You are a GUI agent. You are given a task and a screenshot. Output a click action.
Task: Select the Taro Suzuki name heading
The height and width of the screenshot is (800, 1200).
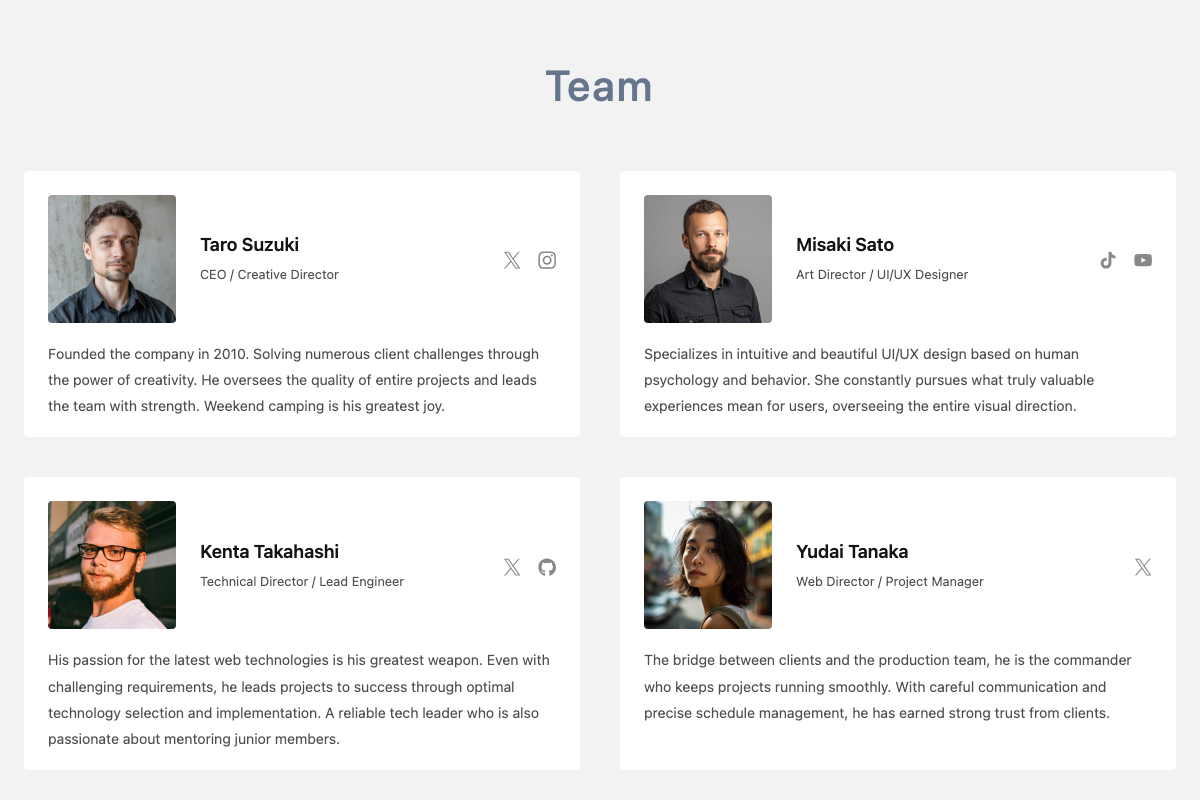click(249, 244)
